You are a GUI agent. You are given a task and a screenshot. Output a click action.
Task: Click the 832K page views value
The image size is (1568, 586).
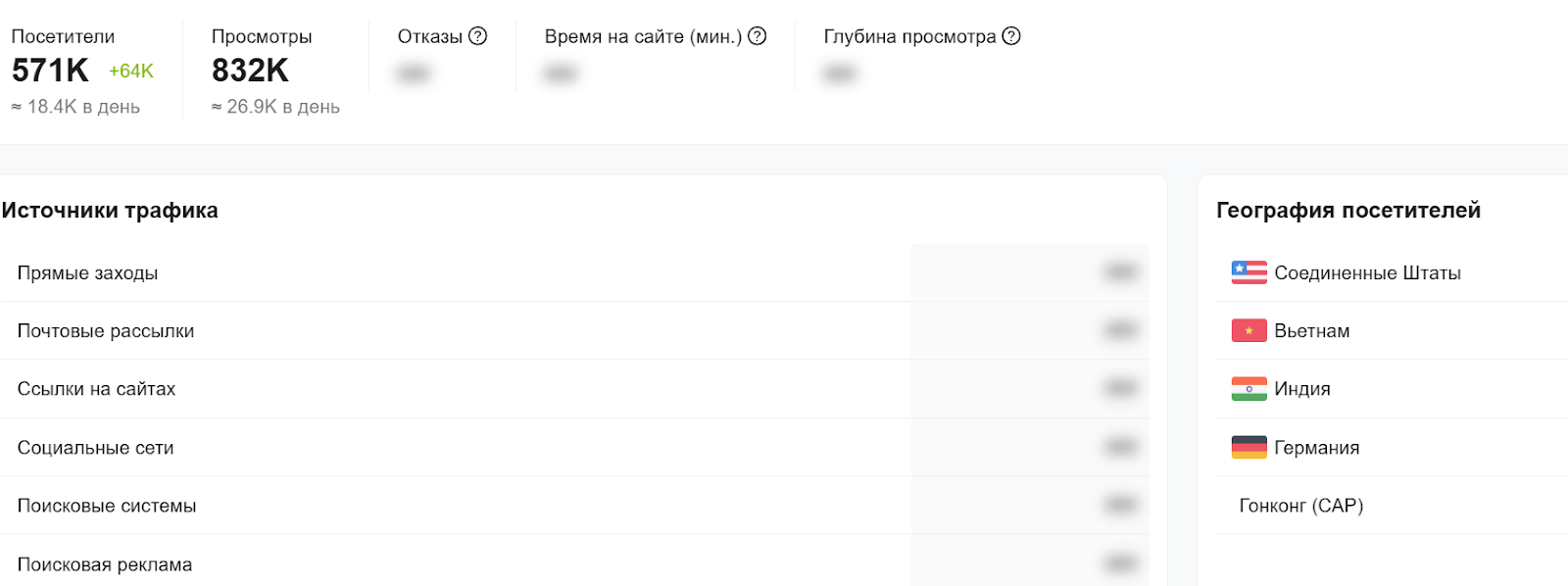250,71
